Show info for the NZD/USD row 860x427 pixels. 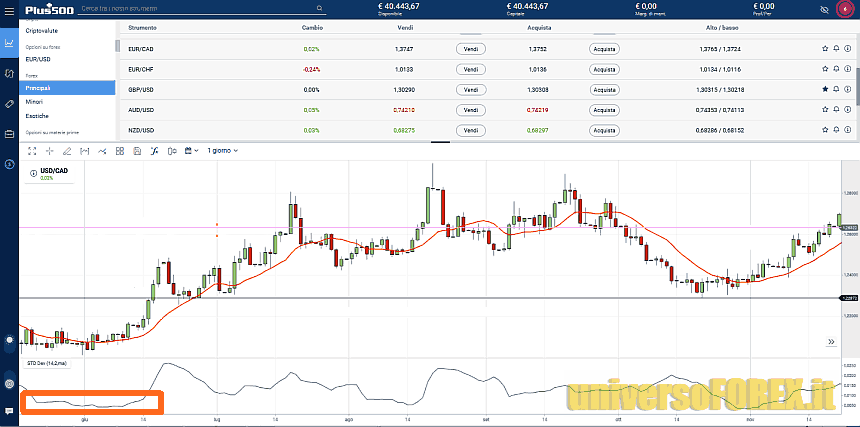[848, 130]
